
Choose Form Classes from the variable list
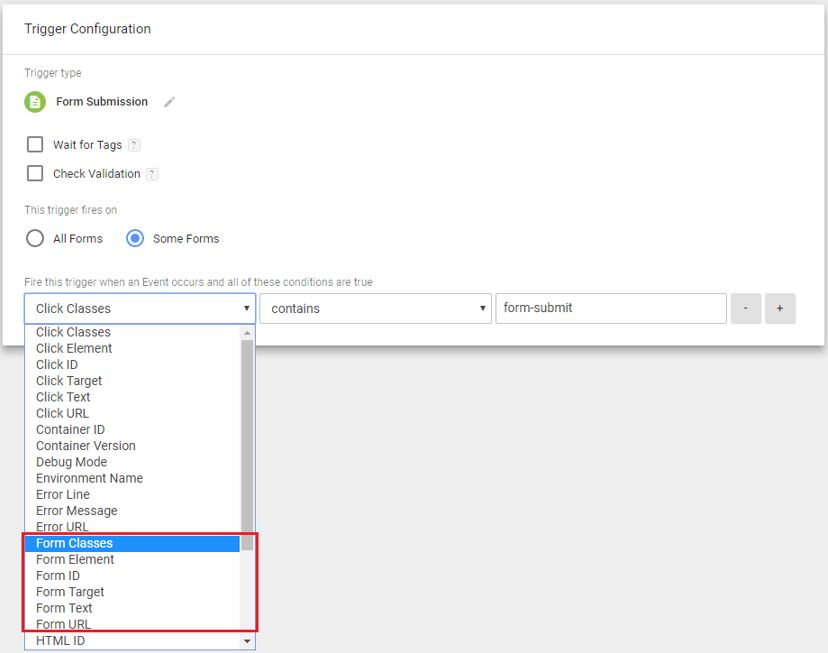pos(74,543)
